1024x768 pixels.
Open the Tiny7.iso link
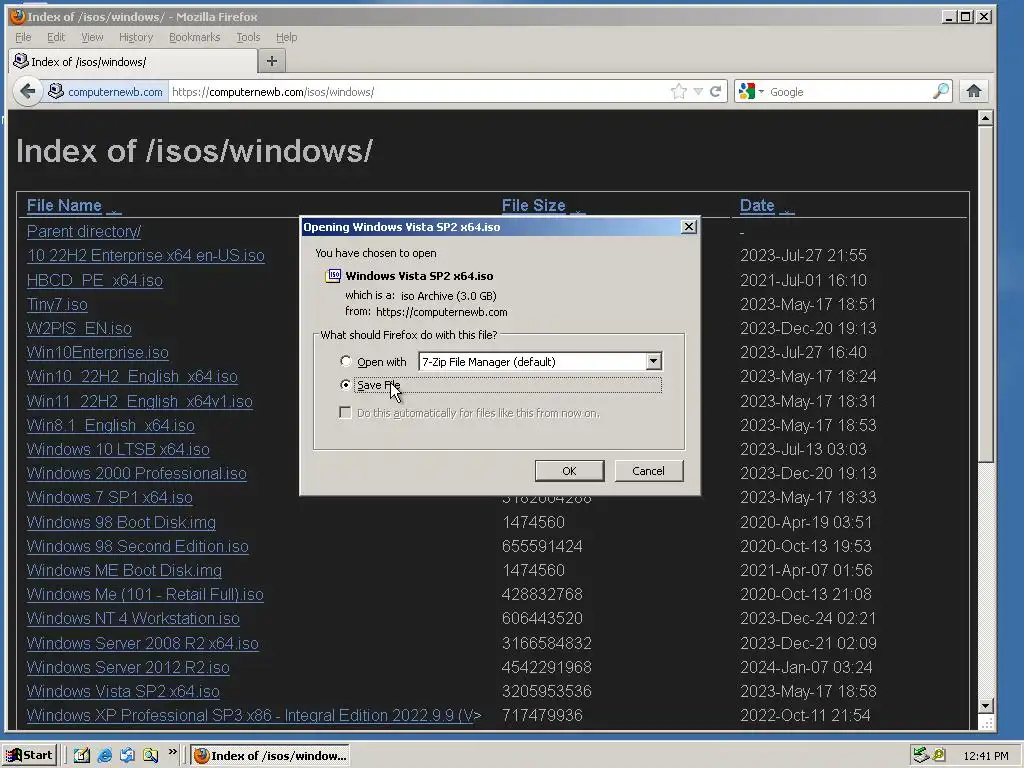point(57,304)
